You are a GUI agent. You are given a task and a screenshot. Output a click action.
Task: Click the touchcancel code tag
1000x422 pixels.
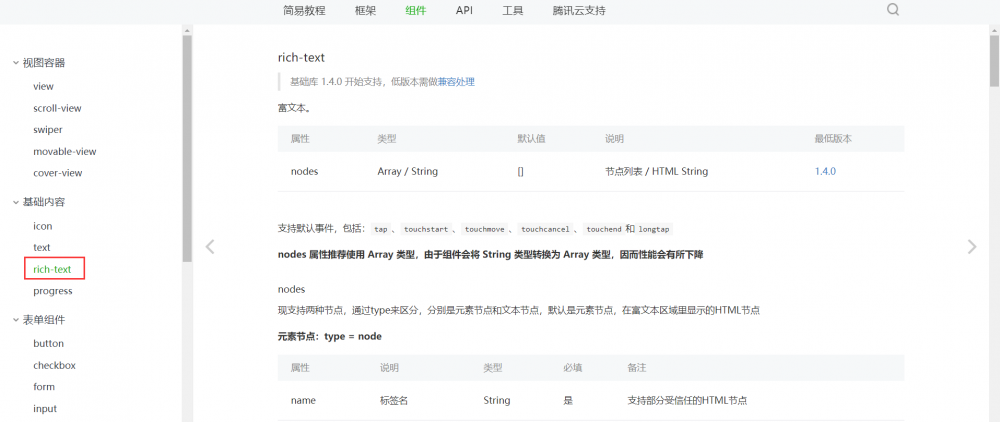coord(544,229)
